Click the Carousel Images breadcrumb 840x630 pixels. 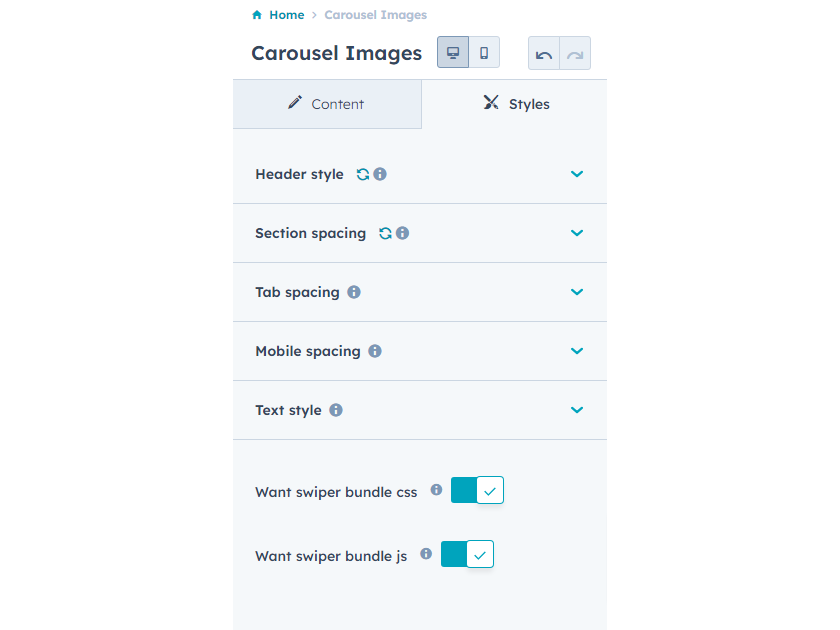(x=375, y=15)
